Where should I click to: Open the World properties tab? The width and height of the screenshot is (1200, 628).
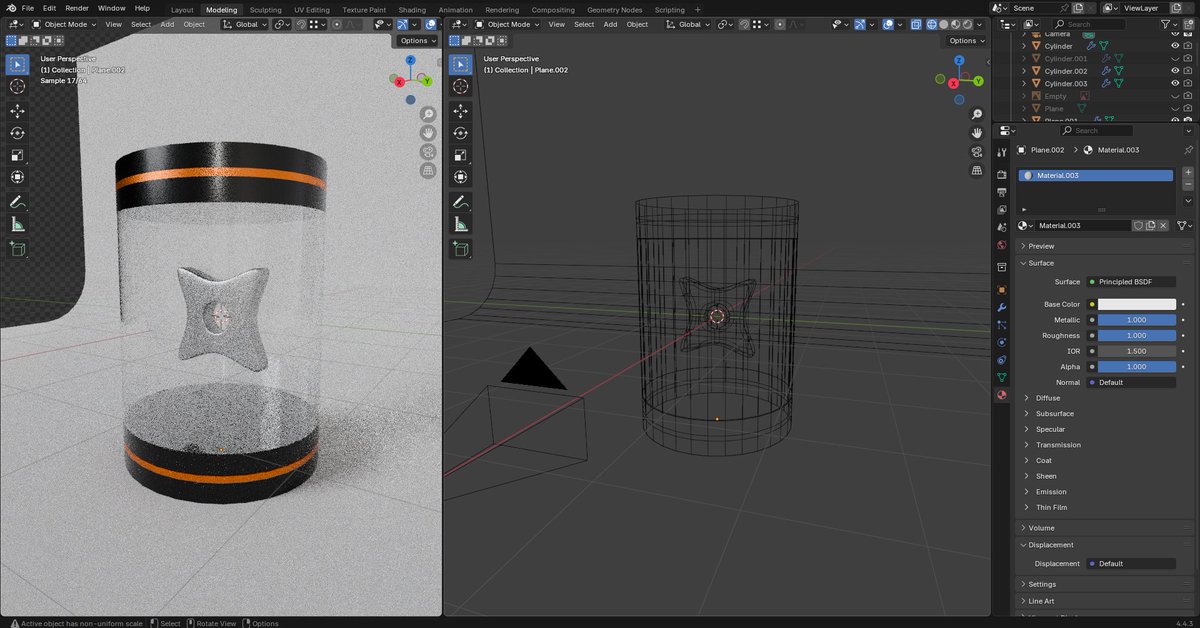(1002, 245)
